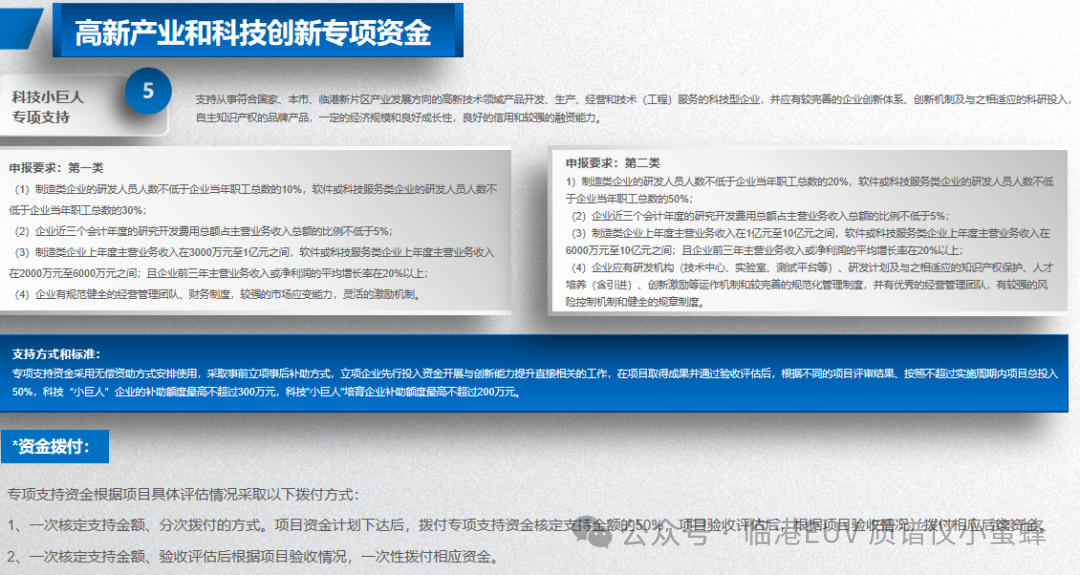Select payout option 2 on one-time payment

252,556
